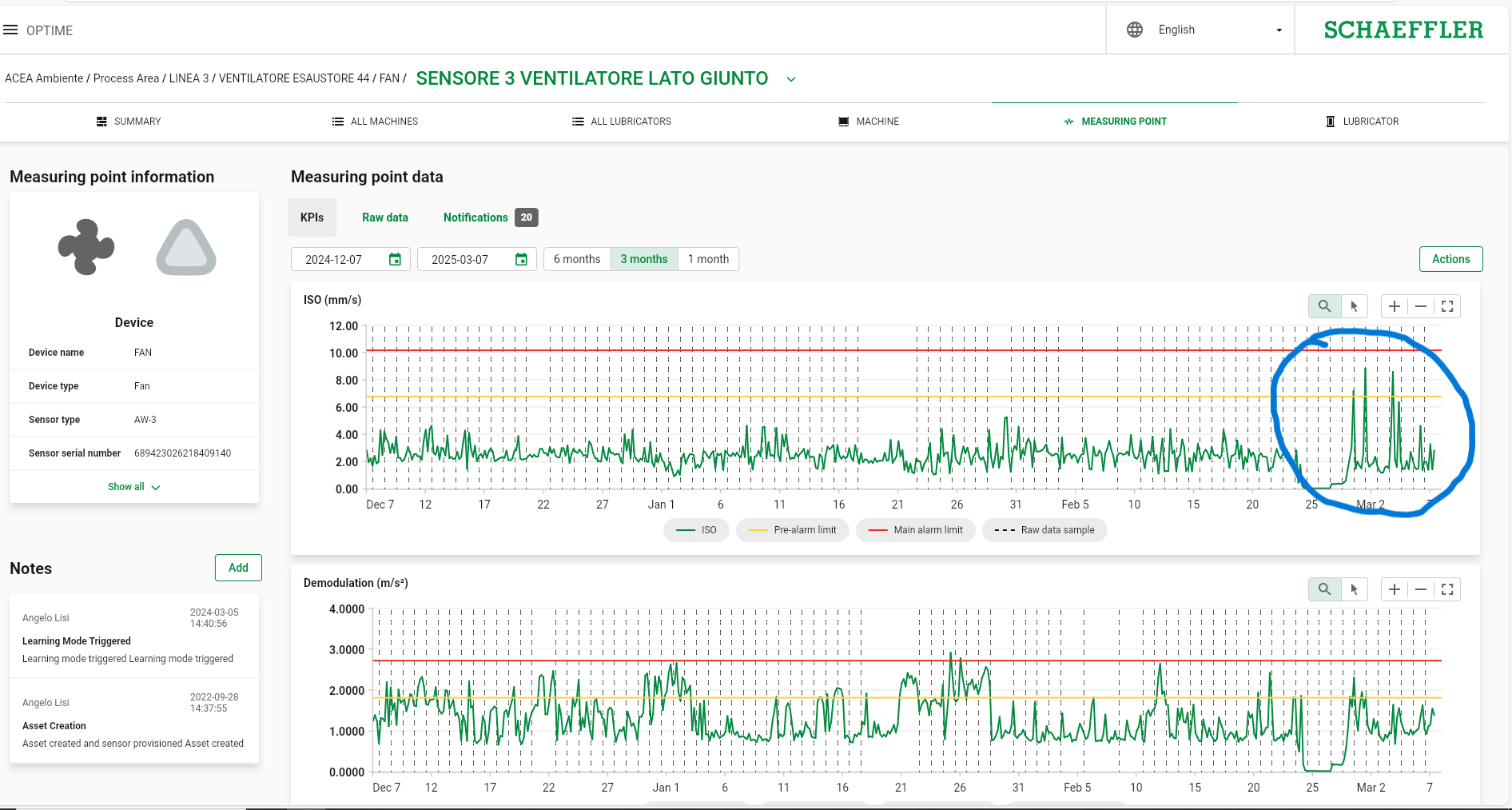Add a new note
The height and width of the screenshot is (810, 1512).
click(238, 568)
